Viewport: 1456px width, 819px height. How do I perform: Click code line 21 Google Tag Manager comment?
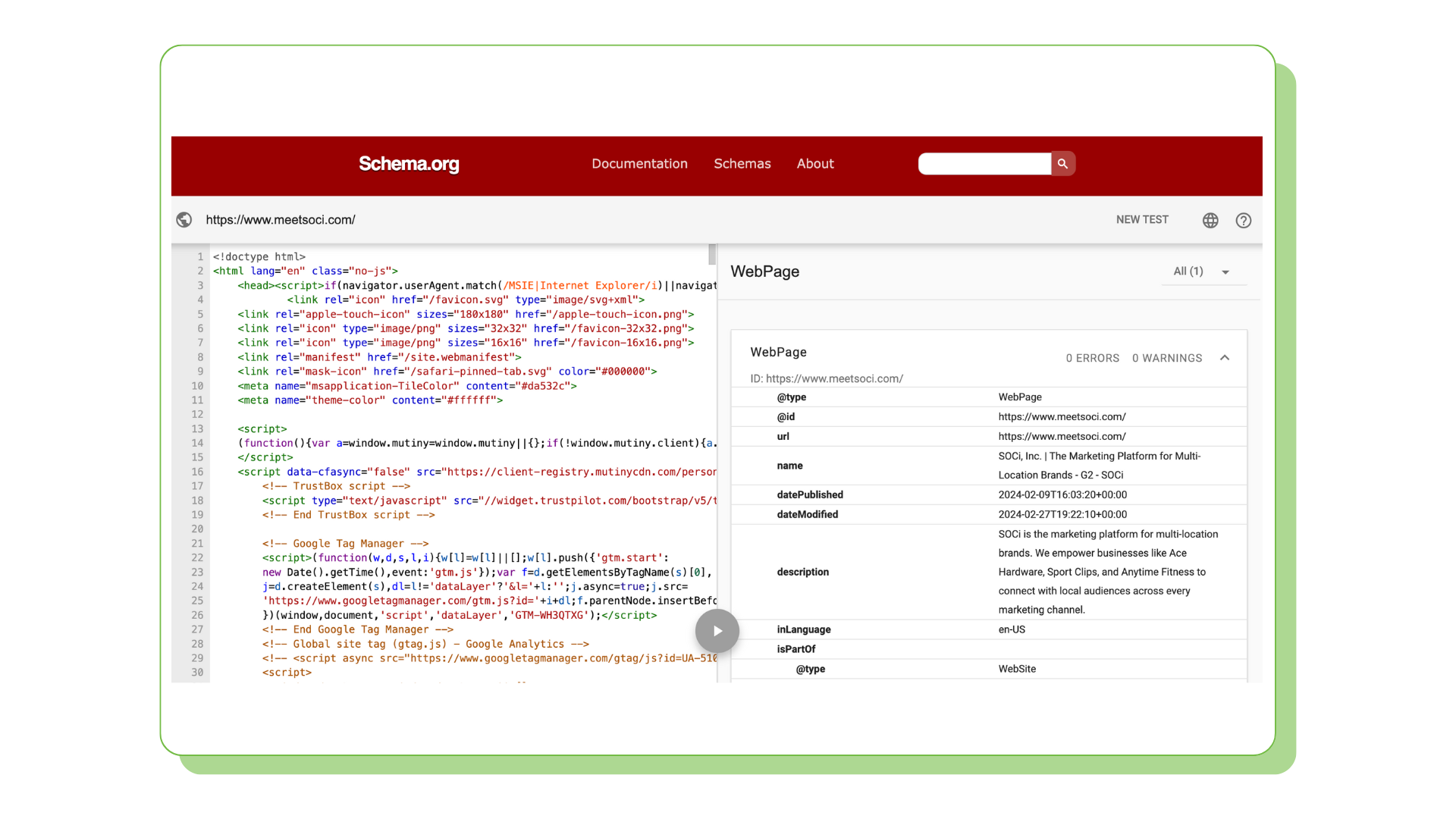346,544
